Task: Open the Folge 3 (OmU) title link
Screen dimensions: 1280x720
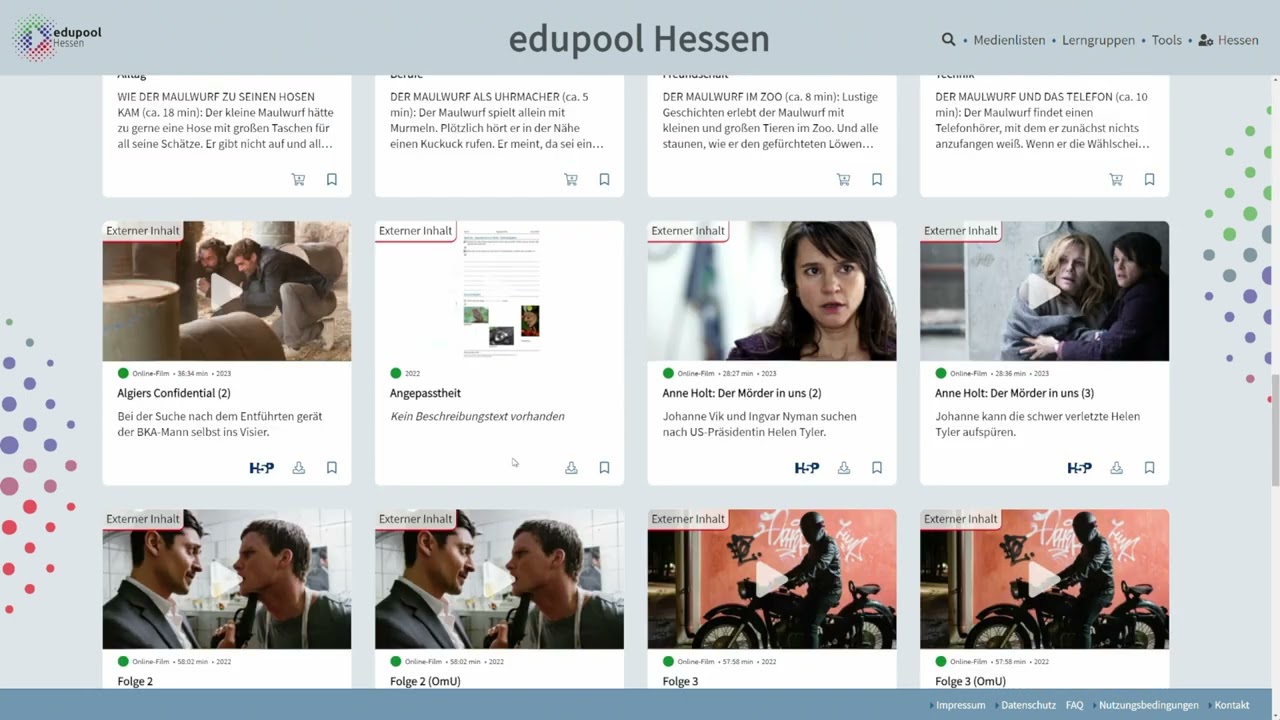Action: (x=970, y=681)
